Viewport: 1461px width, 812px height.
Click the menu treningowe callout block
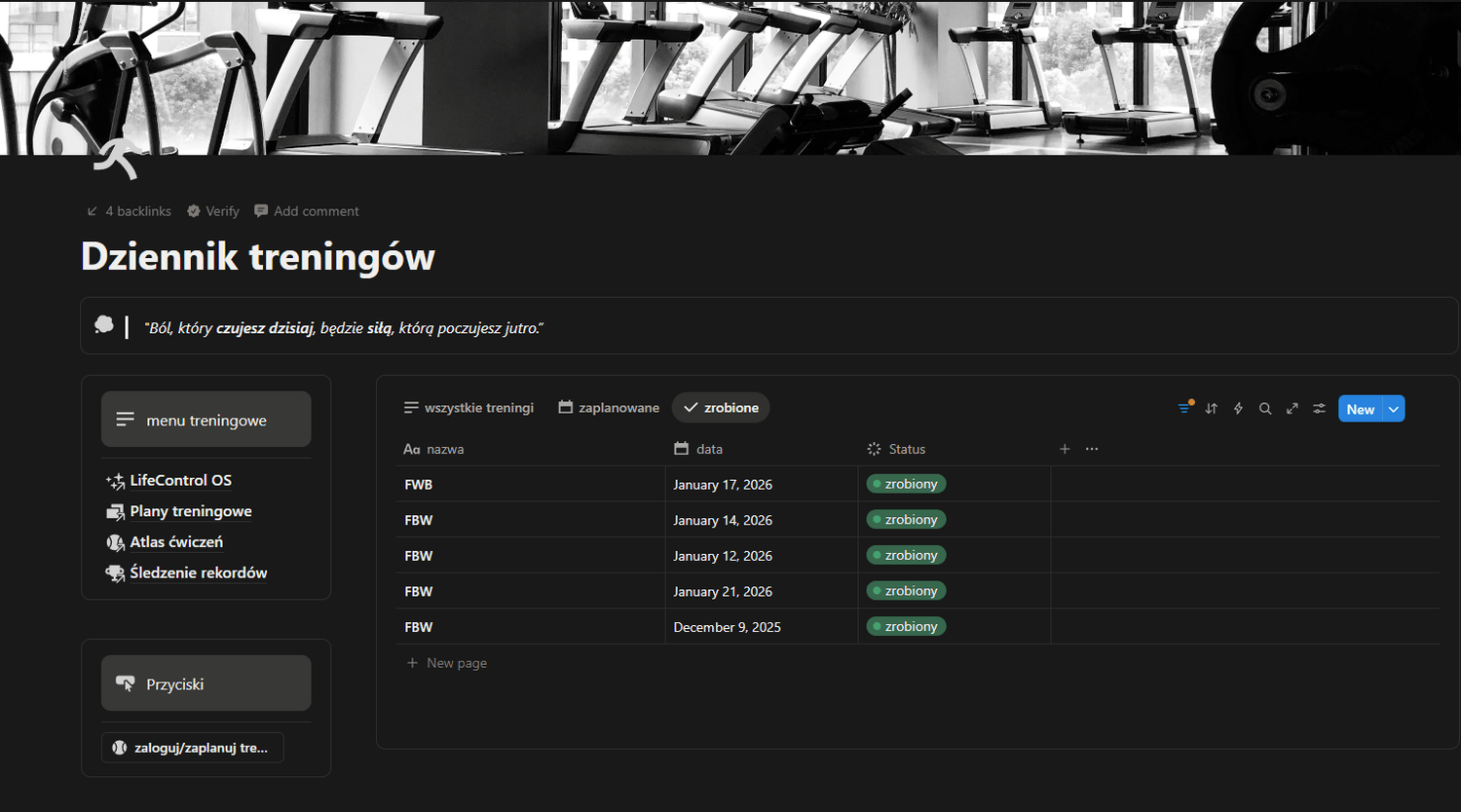(x=206, y=420)
